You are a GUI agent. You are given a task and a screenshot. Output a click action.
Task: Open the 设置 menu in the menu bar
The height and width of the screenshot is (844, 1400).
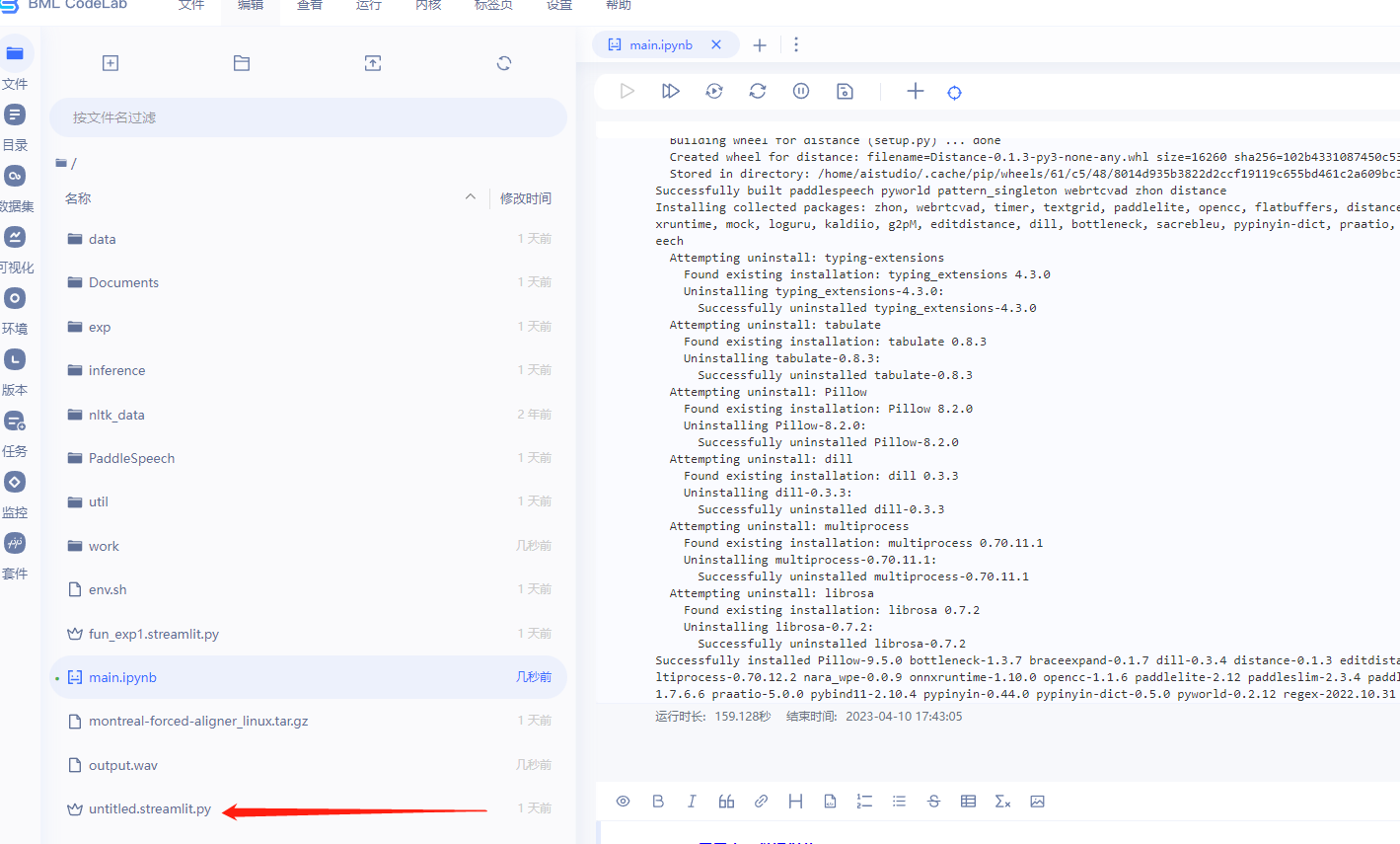pyautogui.click(x=559, y=5)
